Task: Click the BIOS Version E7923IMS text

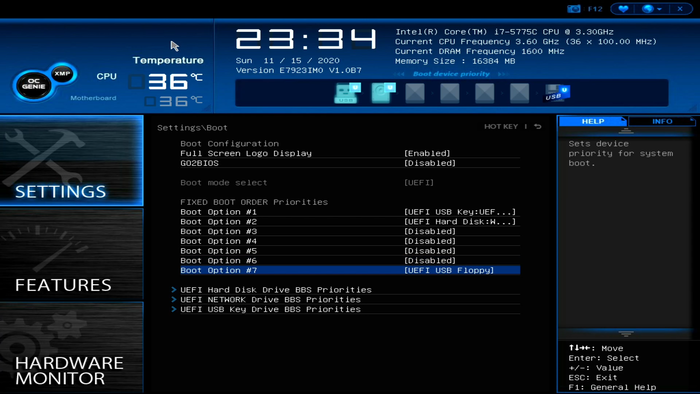Action: click(x=299, y=71)
